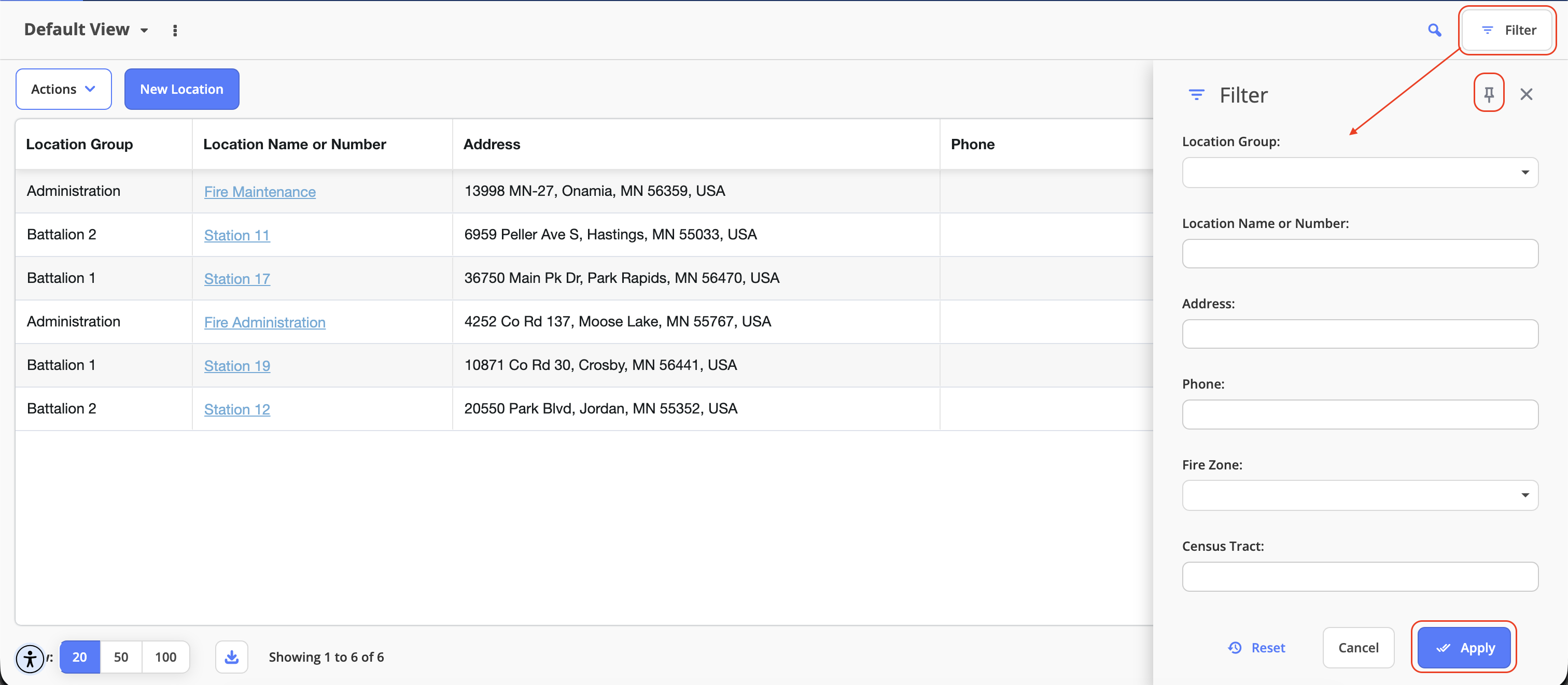Open the Actions dropdown
Image resolution: width=1568 pixels, height=685 pixels.
click(x=63, y=89)
